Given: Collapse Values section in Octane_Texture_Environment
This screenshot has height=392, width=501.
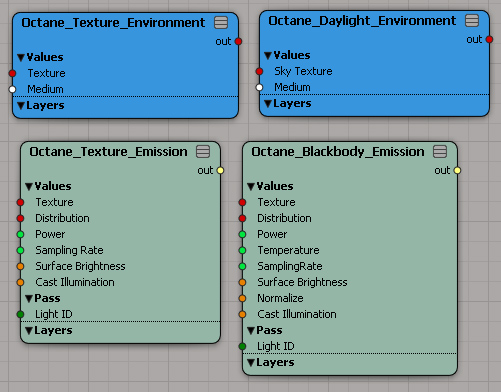Looking at the screenshot, I should pyautogui.click(x=21, y=58).
